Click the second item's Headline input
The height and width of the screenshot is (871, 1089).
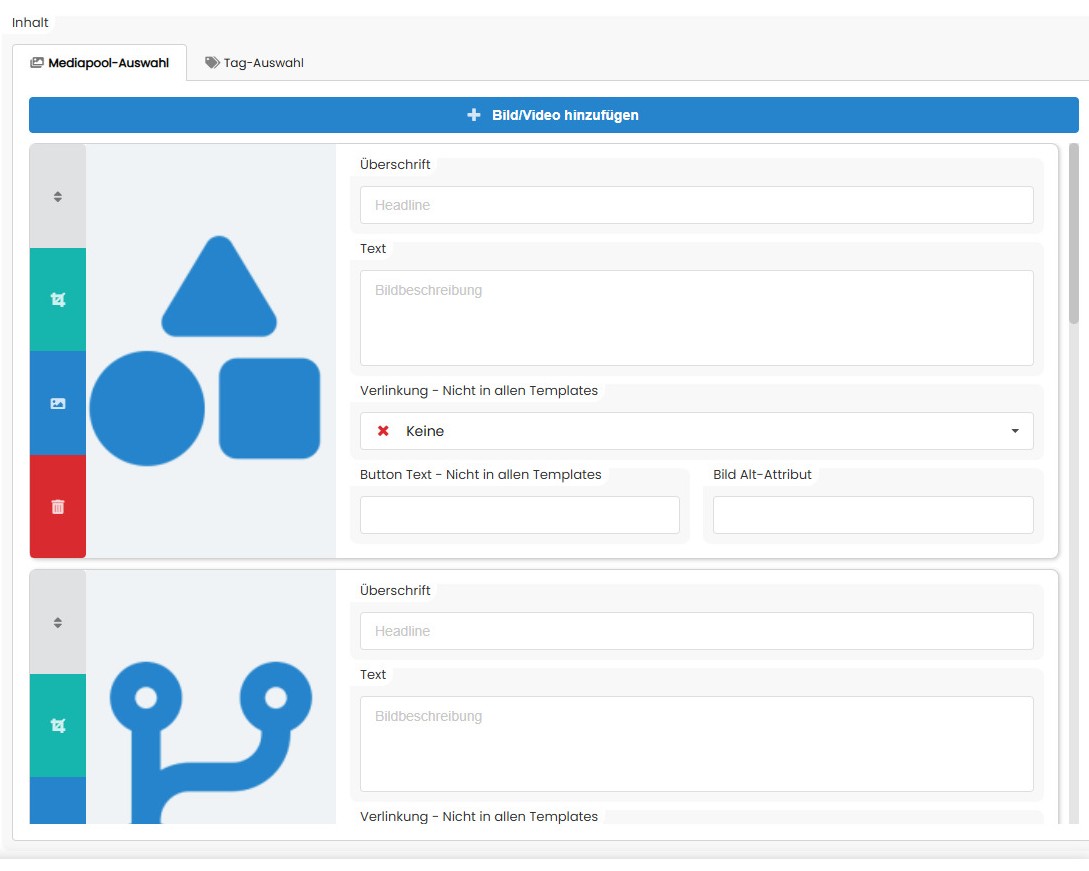pyautogui.click(x=696, y=631)
